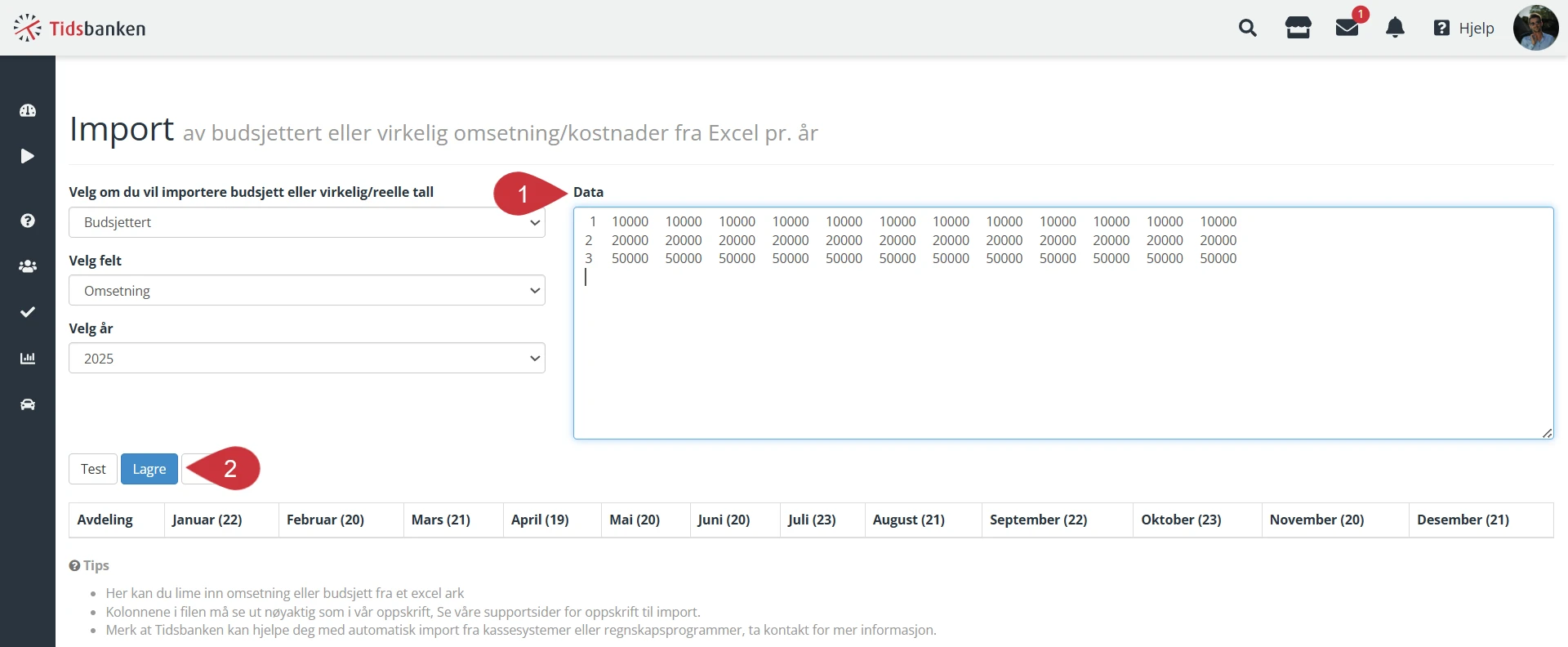
Task: Open the bar chart reports icon
Action: click(28, 358)
